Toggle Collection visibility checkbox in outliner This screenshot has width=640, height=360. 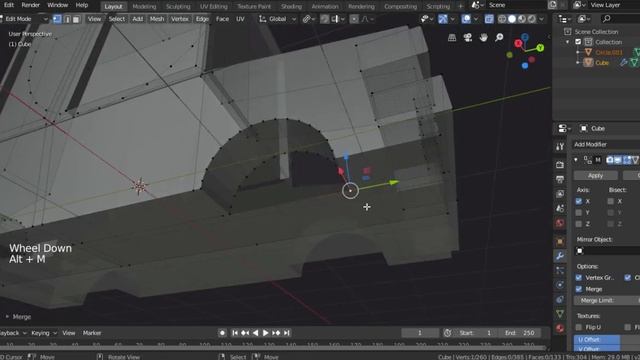pos(578,42)
